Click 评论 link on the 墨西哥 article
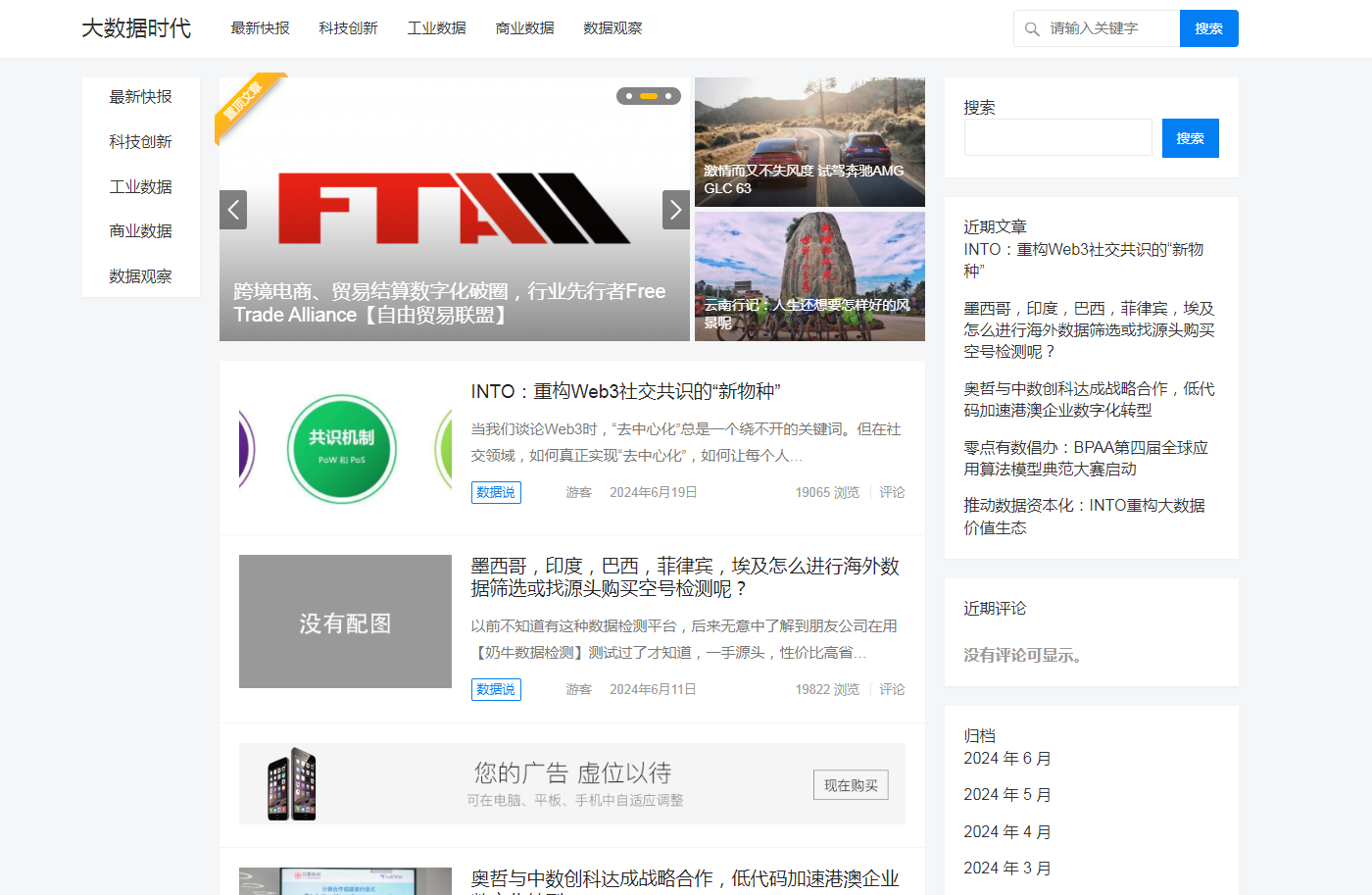Screen dimensions: 1372x895 click(892, 689)
